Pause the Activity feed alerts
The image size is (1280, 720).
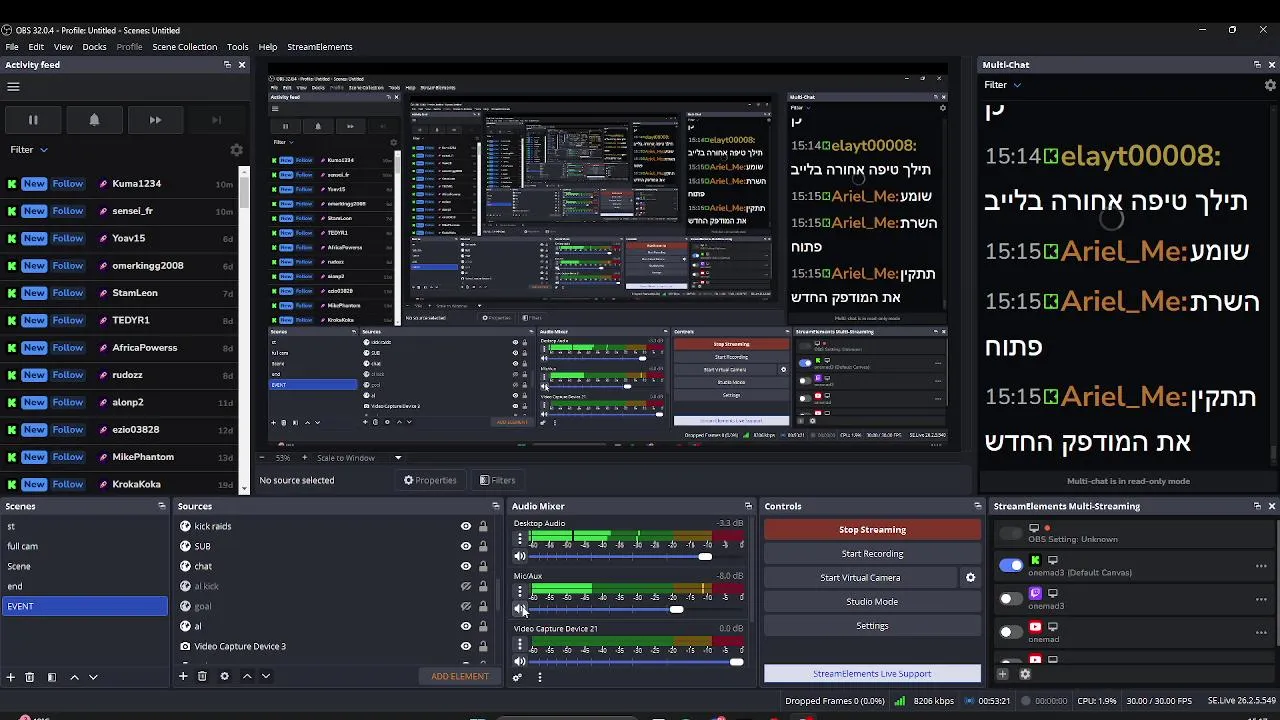point(33,120)
